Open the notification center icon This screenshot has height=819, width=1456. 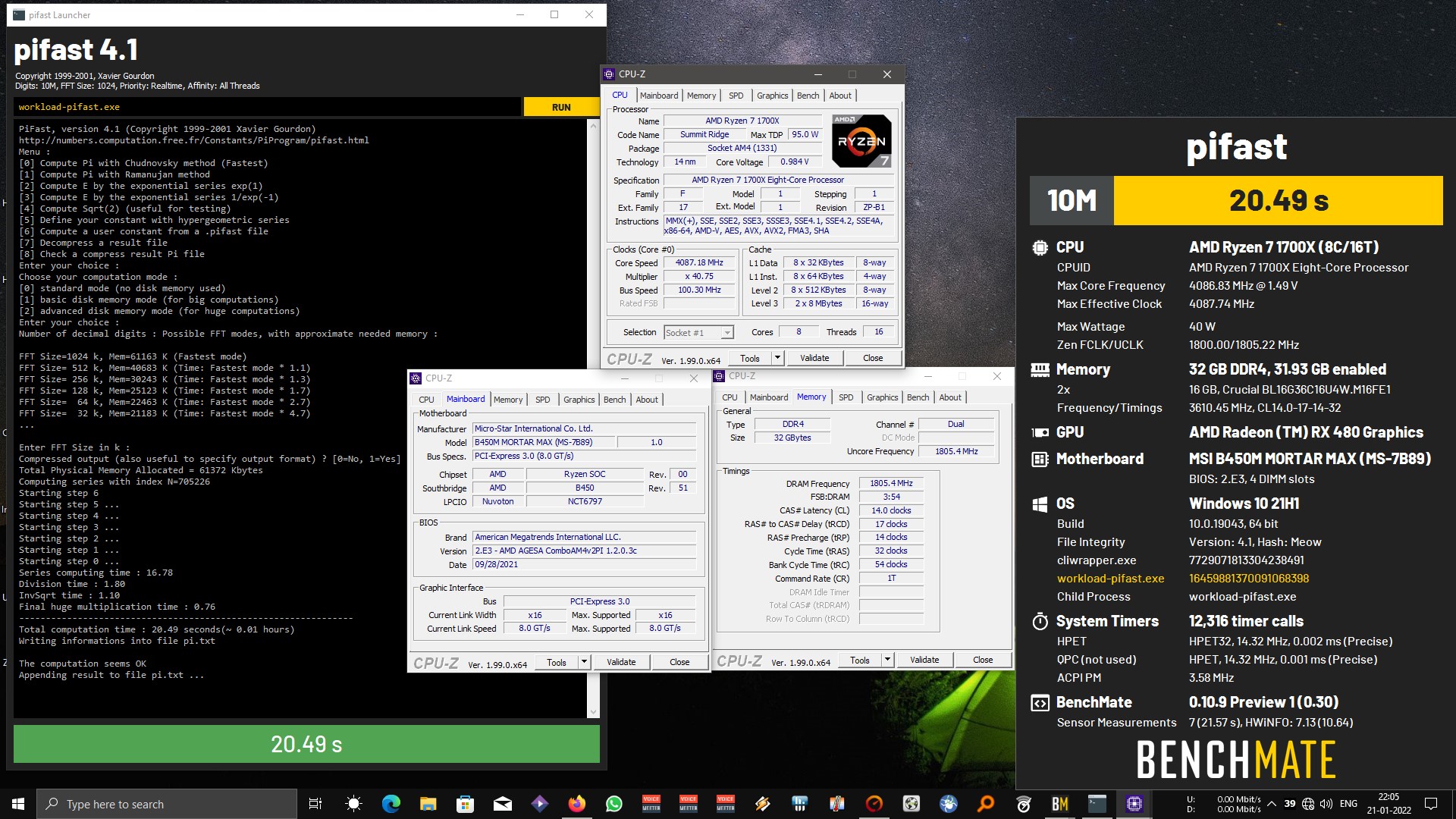point(1431,804)
